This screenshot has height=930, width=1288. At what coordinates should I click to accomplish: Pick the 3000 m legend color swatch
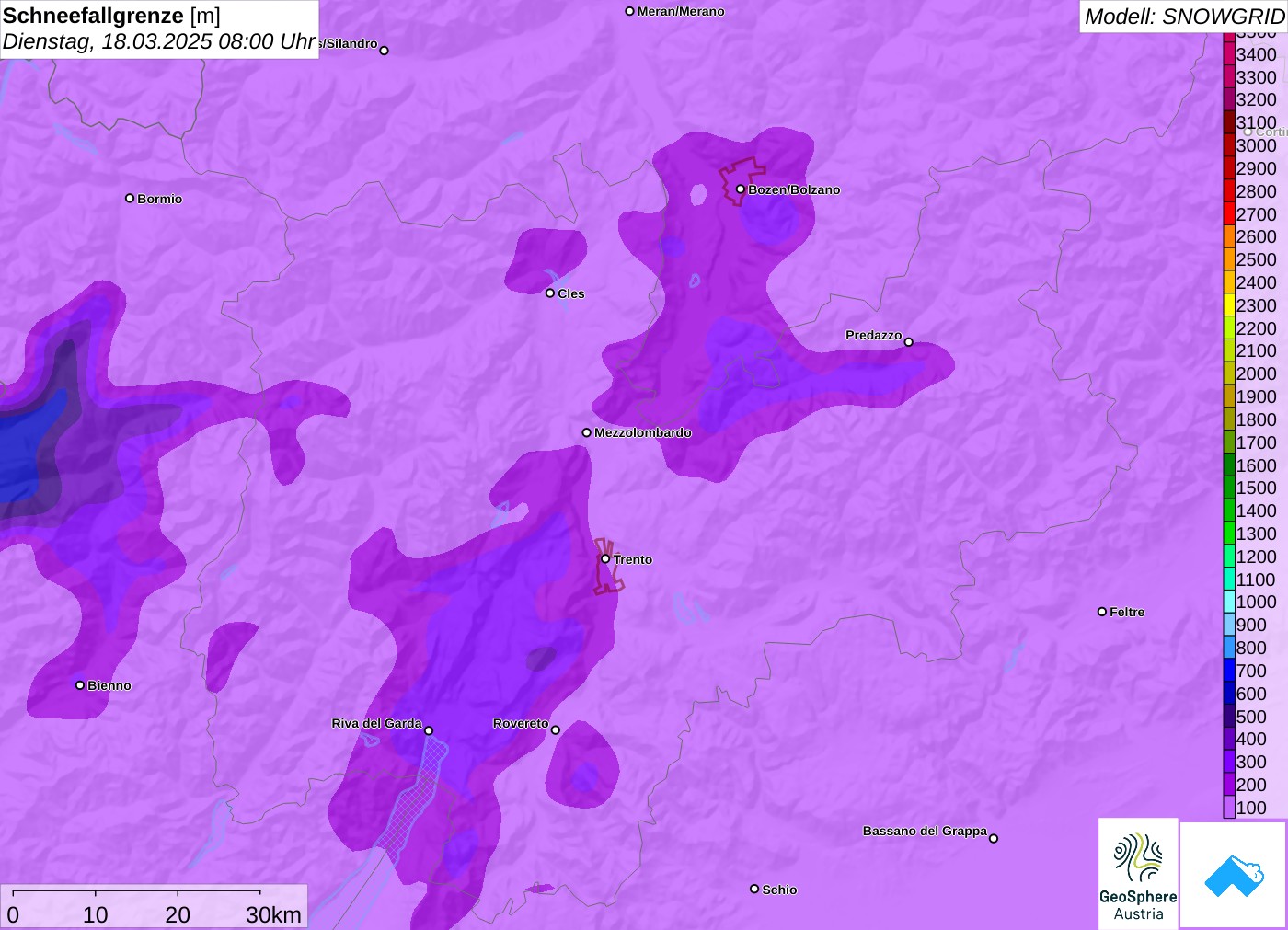1229,145
